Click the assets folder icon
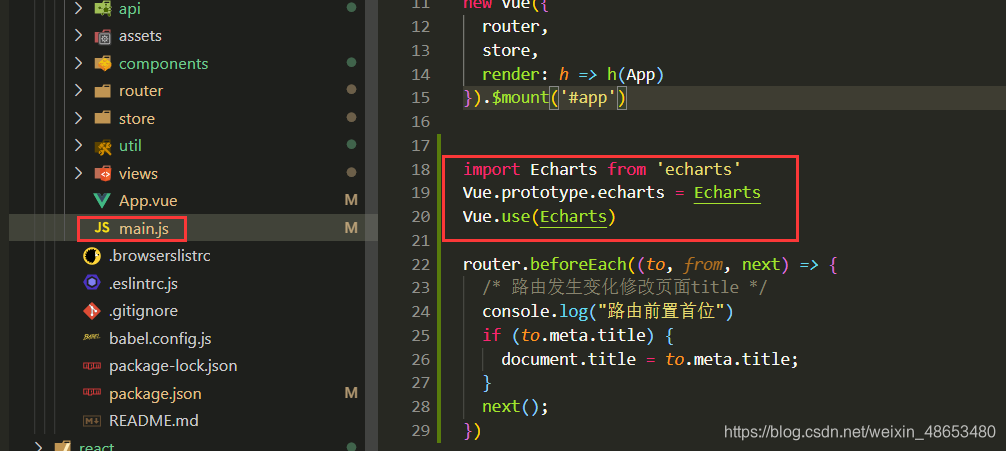The height and width of the screenshot is (451, 1006). pyautogui.click(x=102, y=37)
